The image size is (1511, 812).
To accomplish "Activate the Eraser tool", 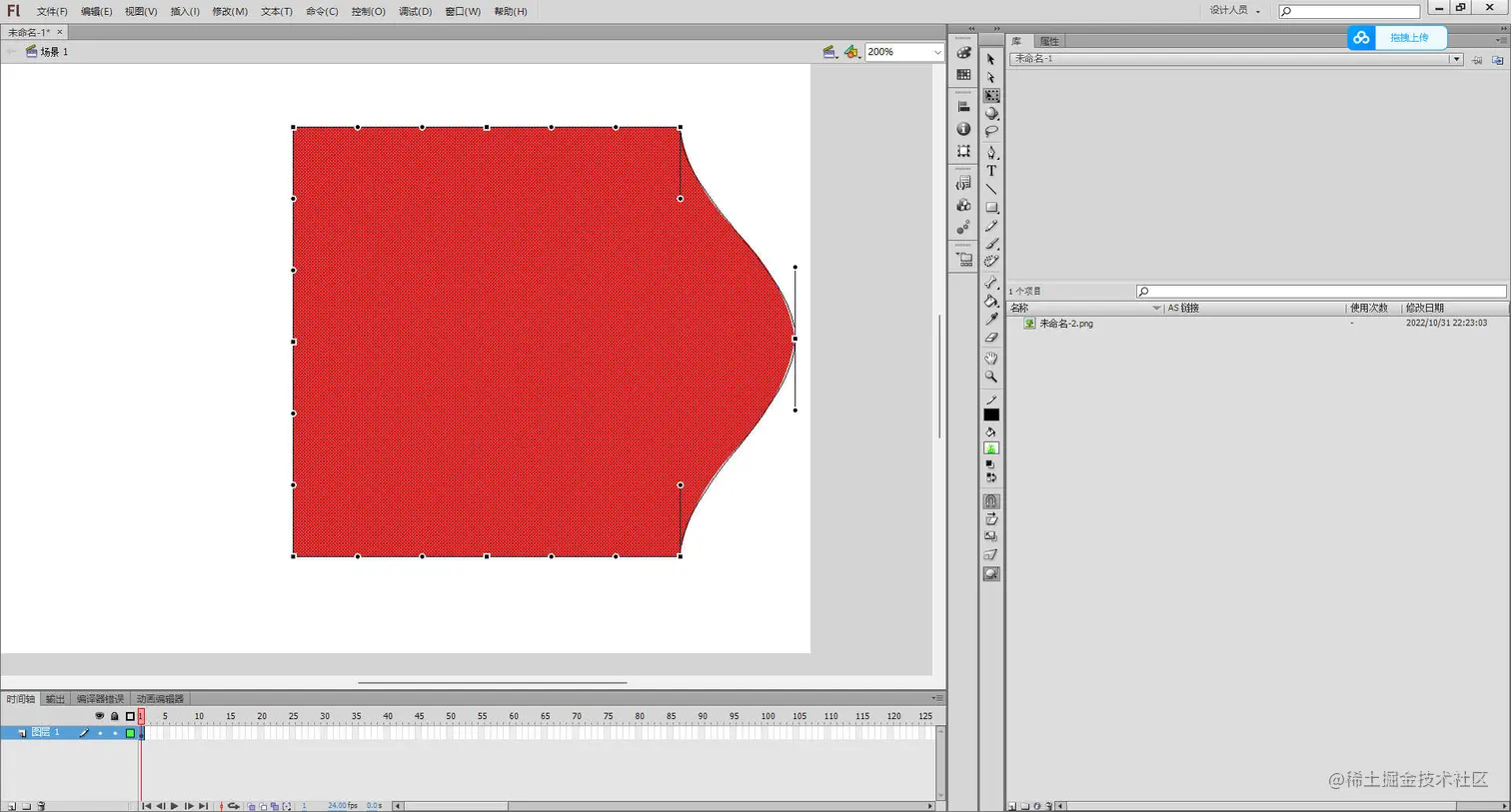I will [x=990, y=338].
